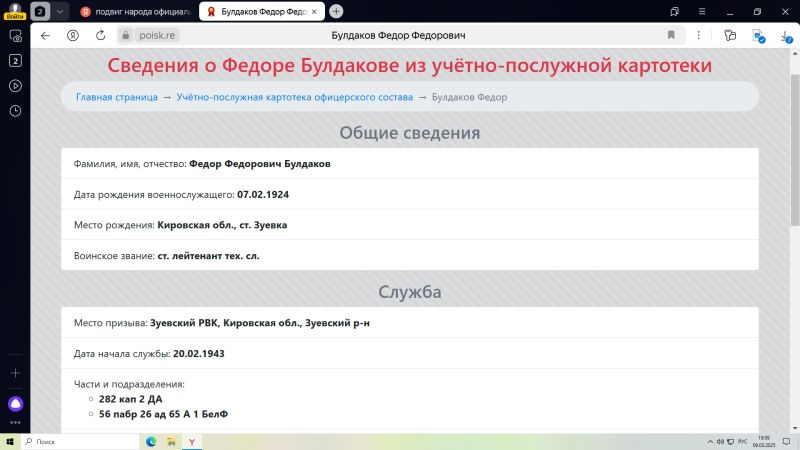
Task: Click the 'Служба' section heading
Action: point(410,292)
